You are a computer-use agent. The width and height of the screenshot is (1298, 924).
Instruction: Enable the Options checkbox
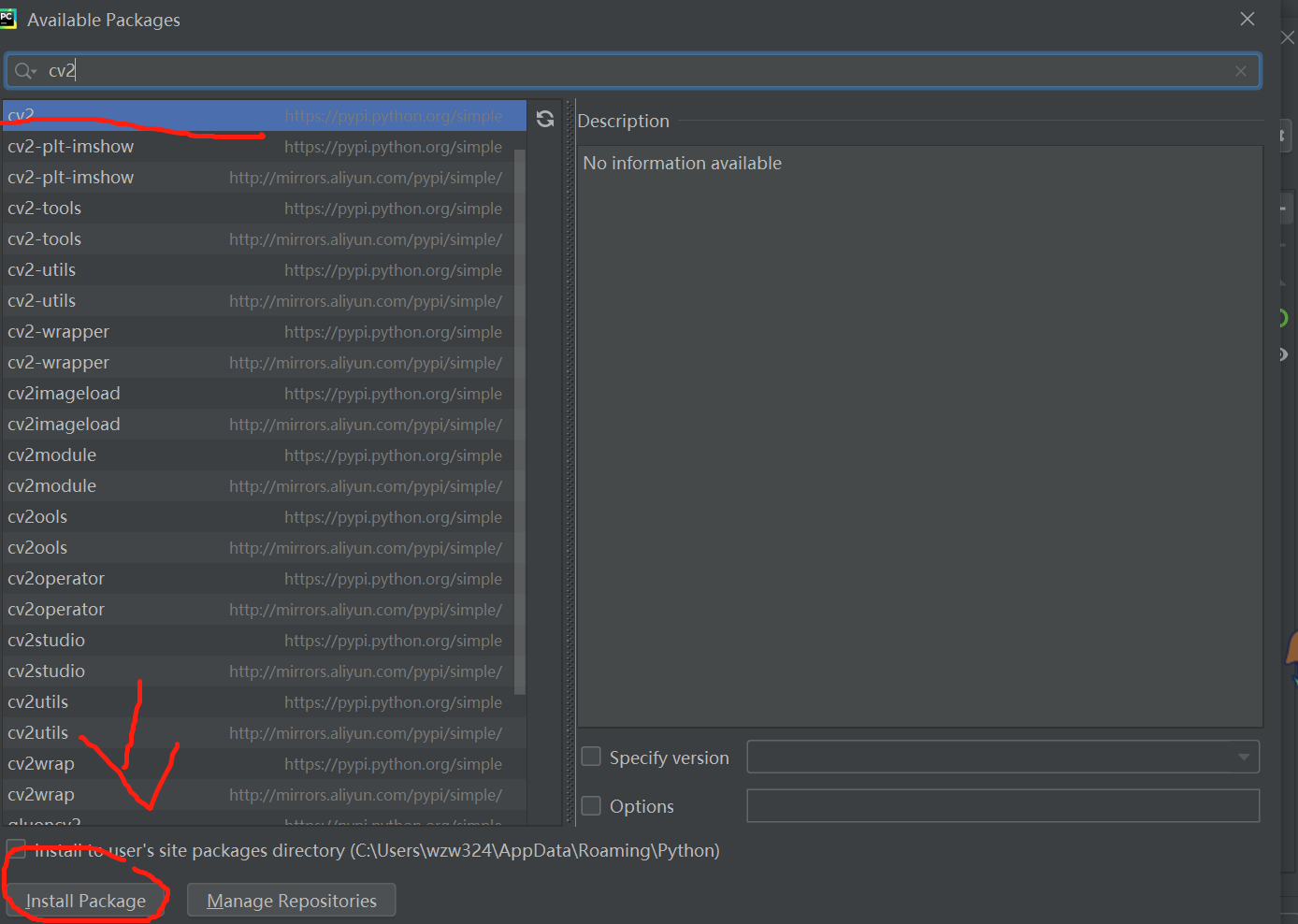(591, 805)
